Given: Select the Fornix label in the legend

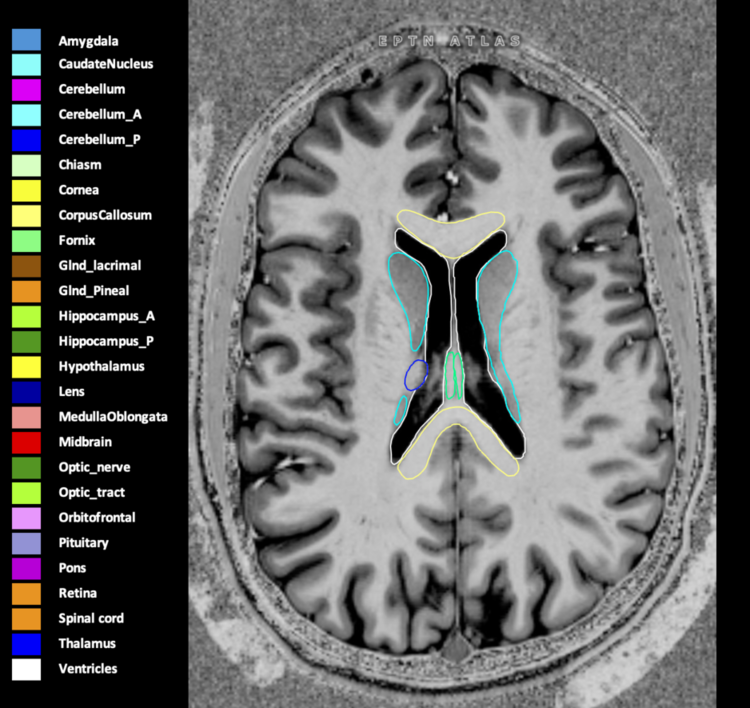Looking at the screenshot, I should 75,240.
